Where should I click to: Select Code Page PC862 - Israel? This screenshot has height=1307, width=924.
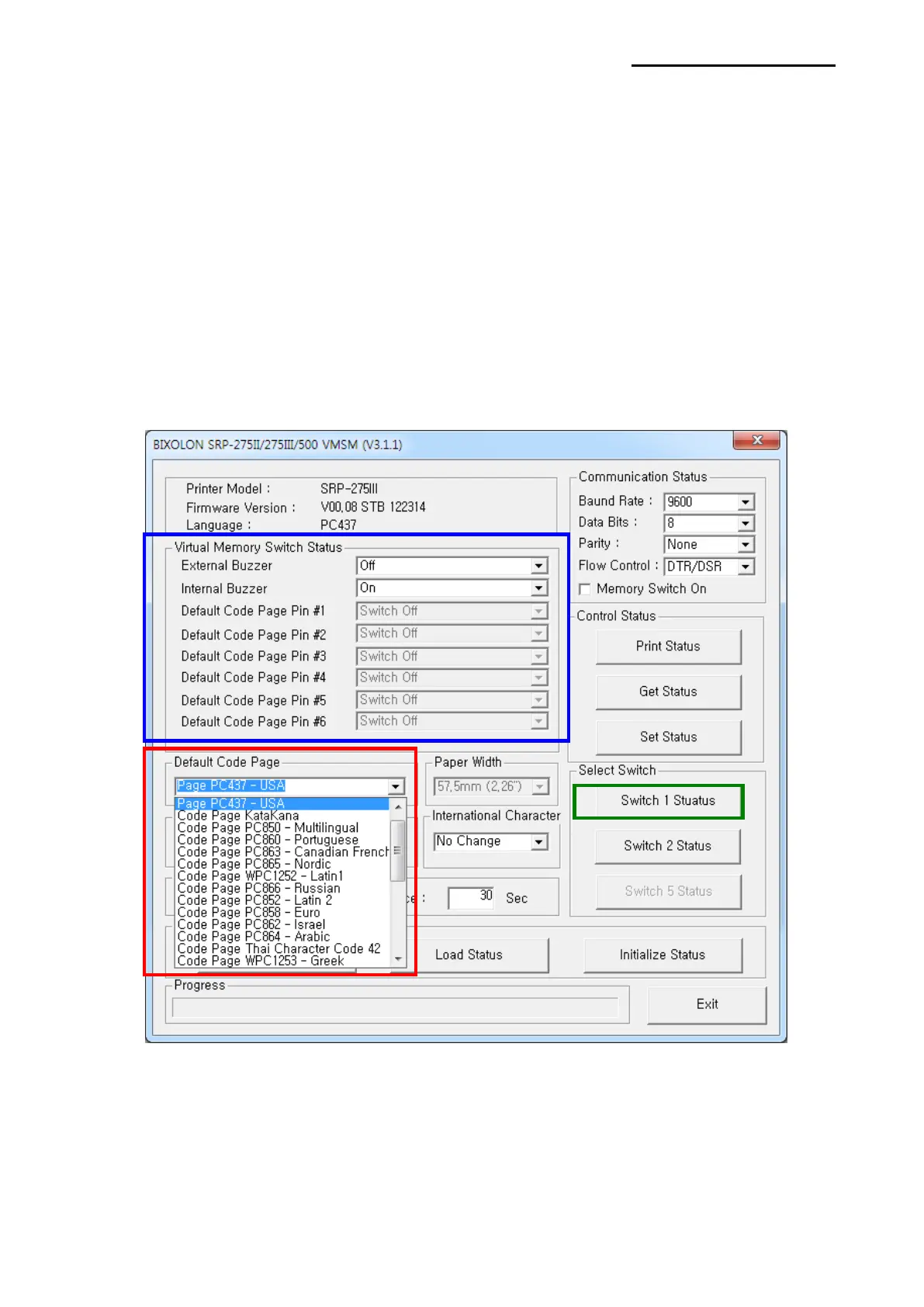(x=282, y=925)
